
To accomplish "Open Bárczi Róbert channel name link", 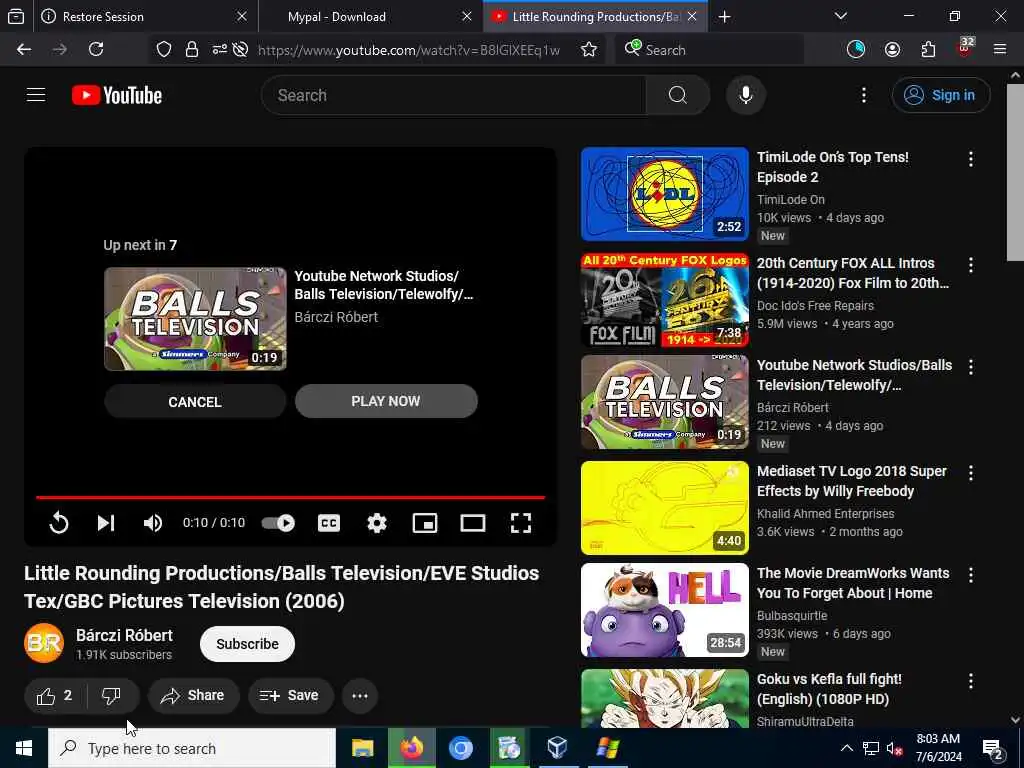I will pos(124,635).
